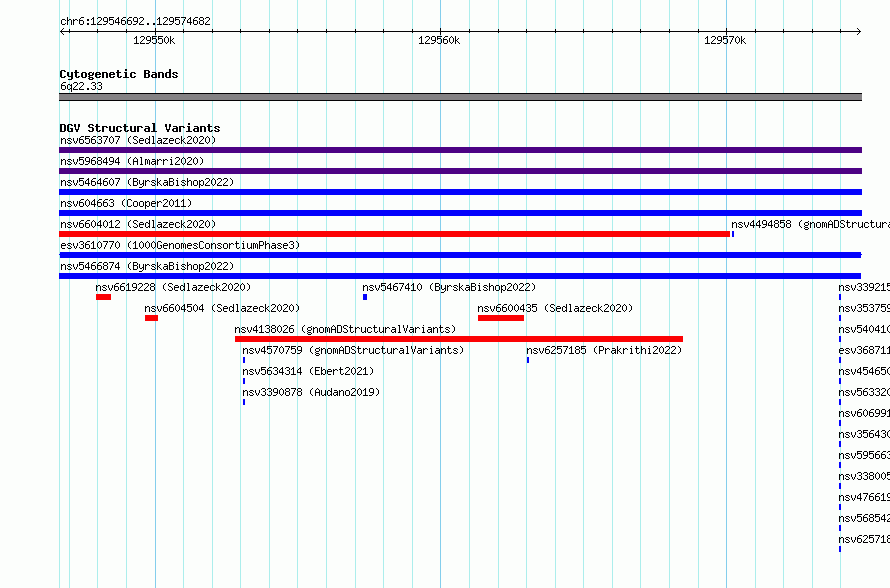Image resolution: width=890 pixels, height=588 pixels.
Task: Open variant nsv5634314 (Ebert2021) label
Action: coord(308,371)
